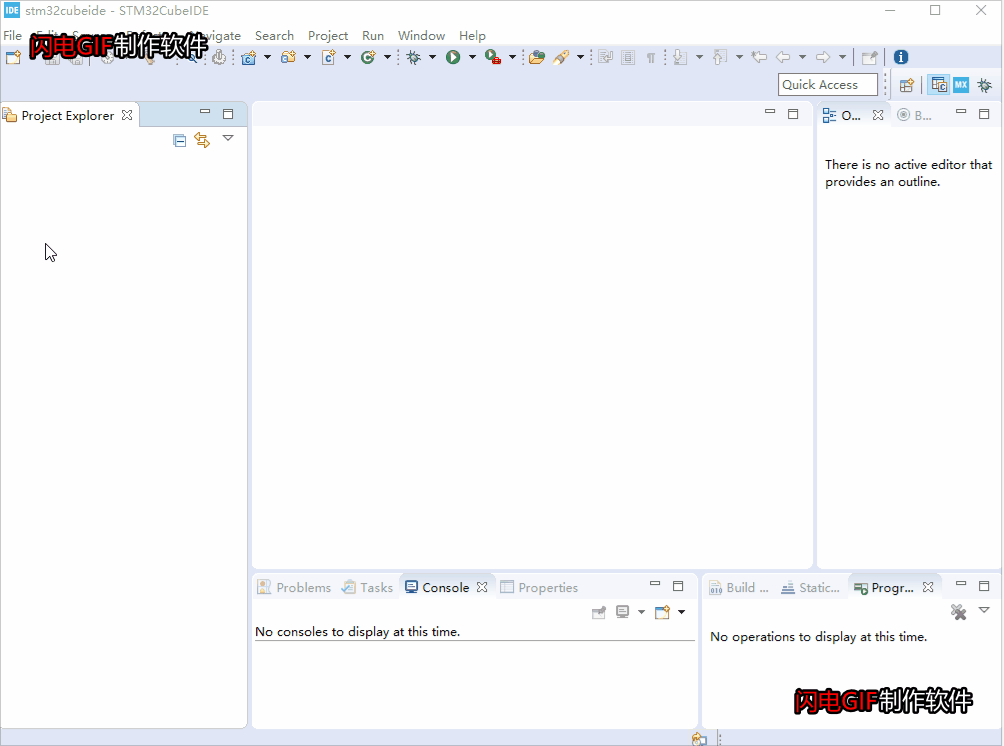The height and width of the screenshot is (746, 1004).
Task: Click the Display Selected Console icon
Action: tap(622, 612)
